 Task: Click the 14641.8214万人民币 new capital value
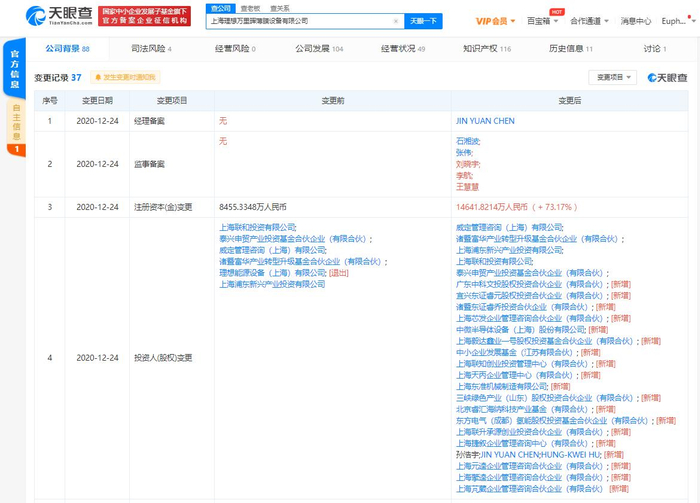492,207
